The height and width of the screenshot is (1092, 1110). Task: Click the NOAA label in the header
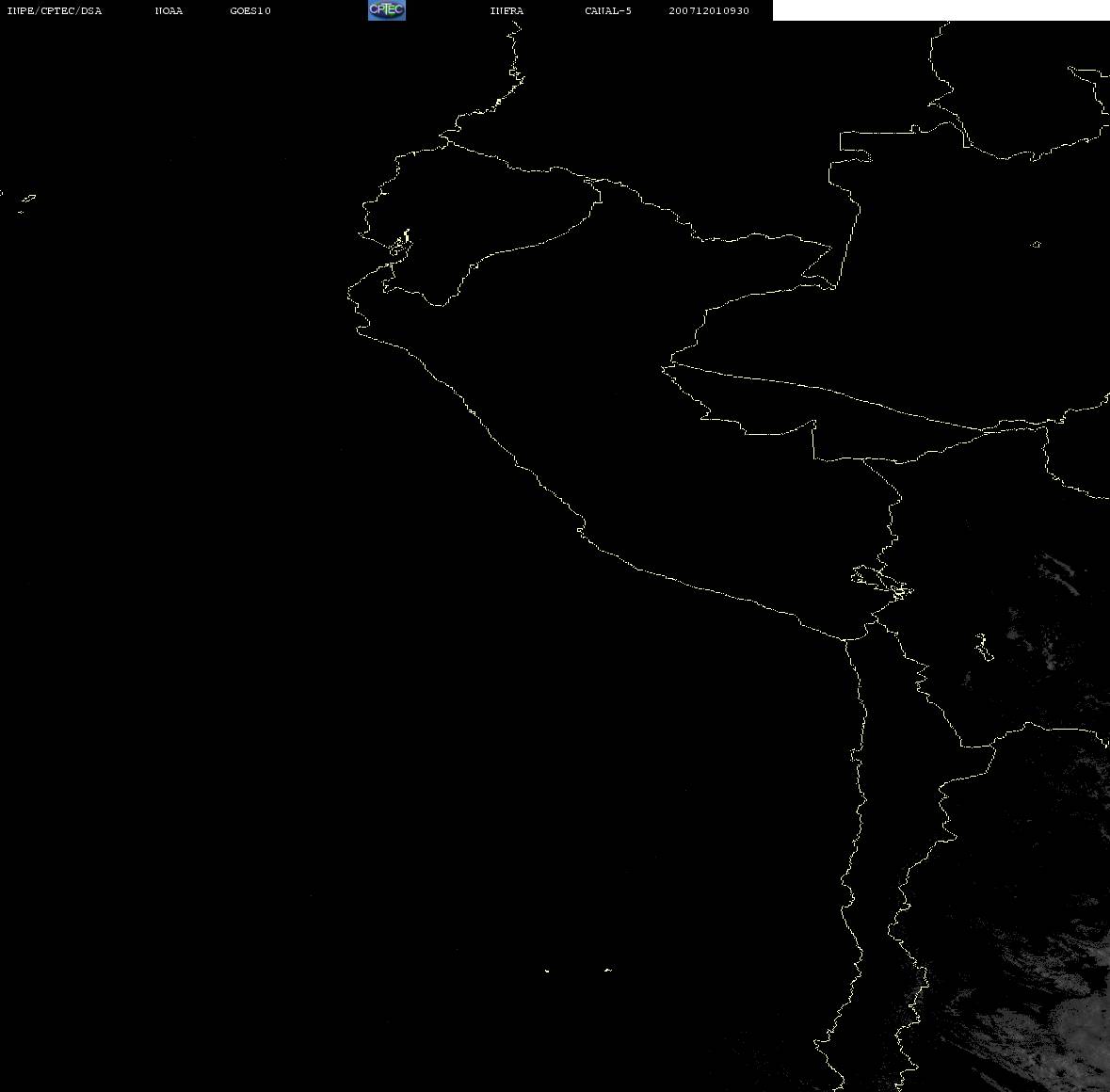click(169, 11)
